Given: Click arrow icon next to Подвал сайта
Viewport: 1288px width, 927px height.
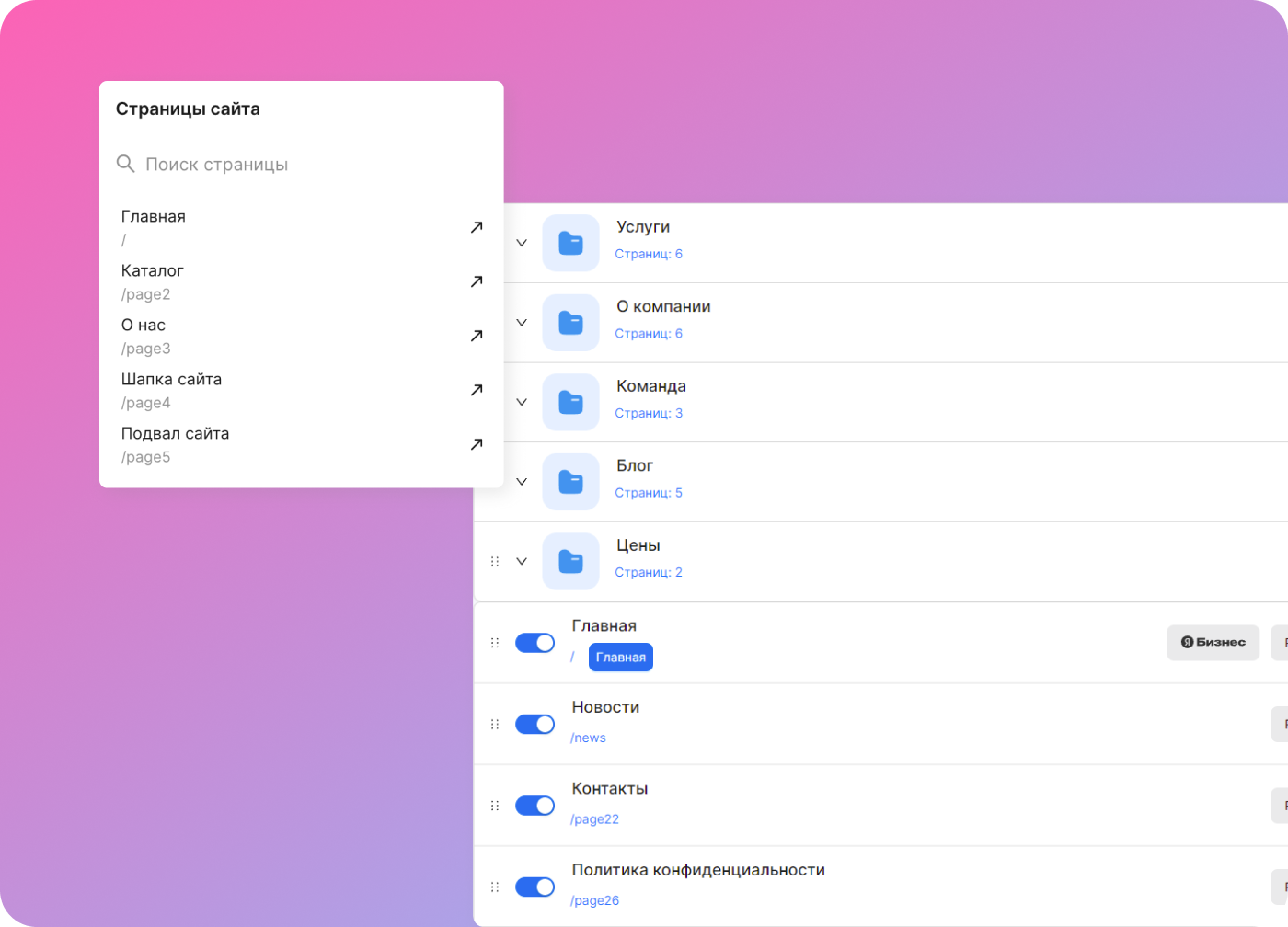Looking at the screenshot, I should pos(477,444).
